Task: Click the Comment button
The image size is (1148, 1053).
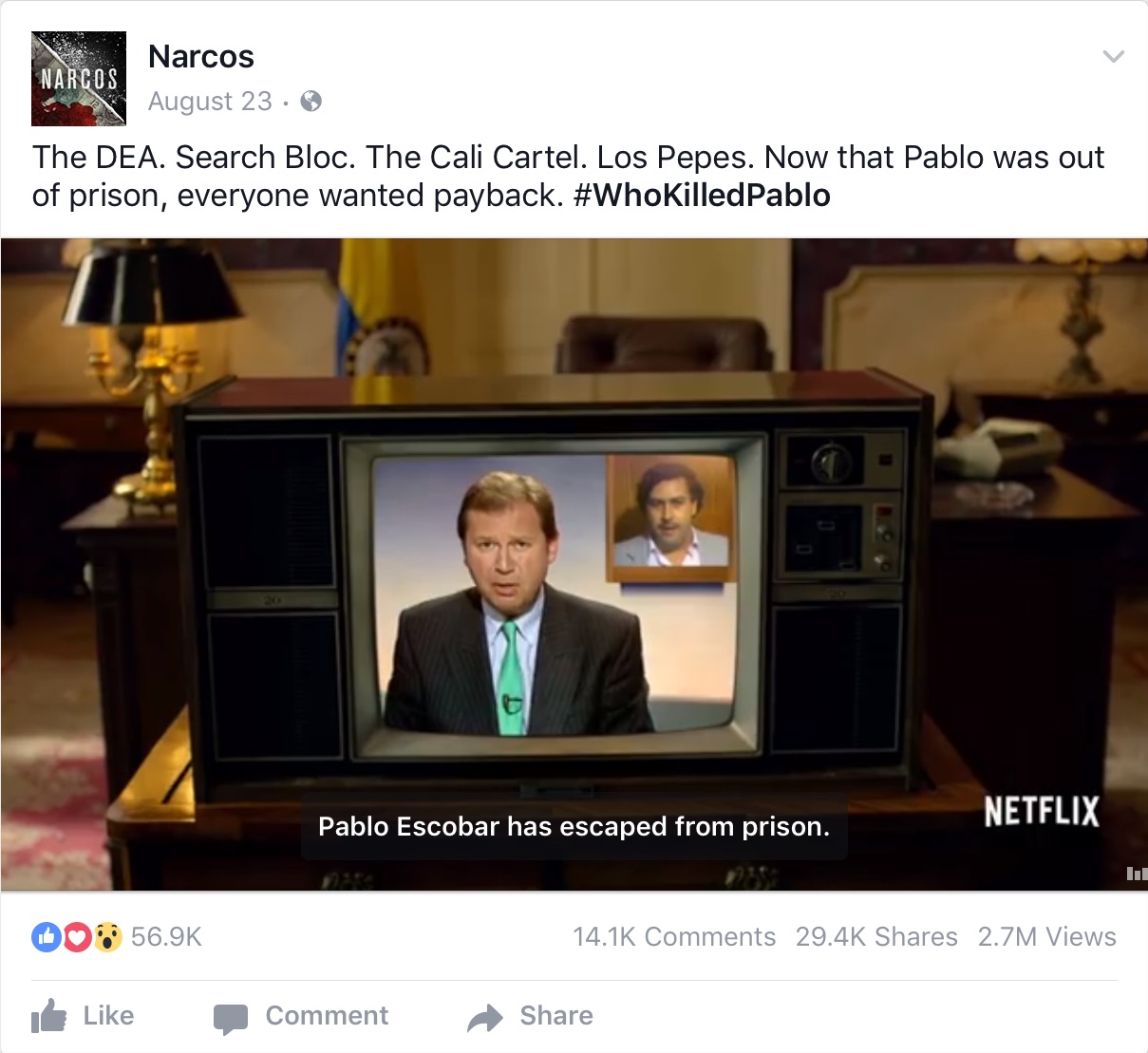Action: coord(301,1016)
